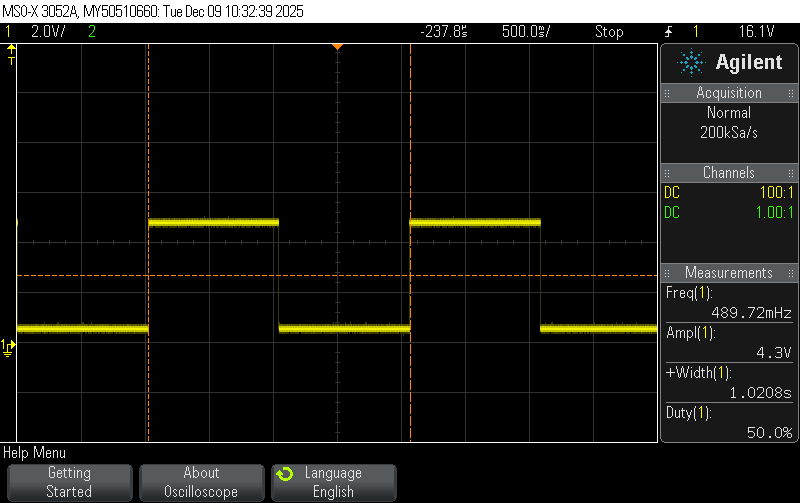
Task: Click the 200kSa/s sample rate value
Action: point(729,133)
